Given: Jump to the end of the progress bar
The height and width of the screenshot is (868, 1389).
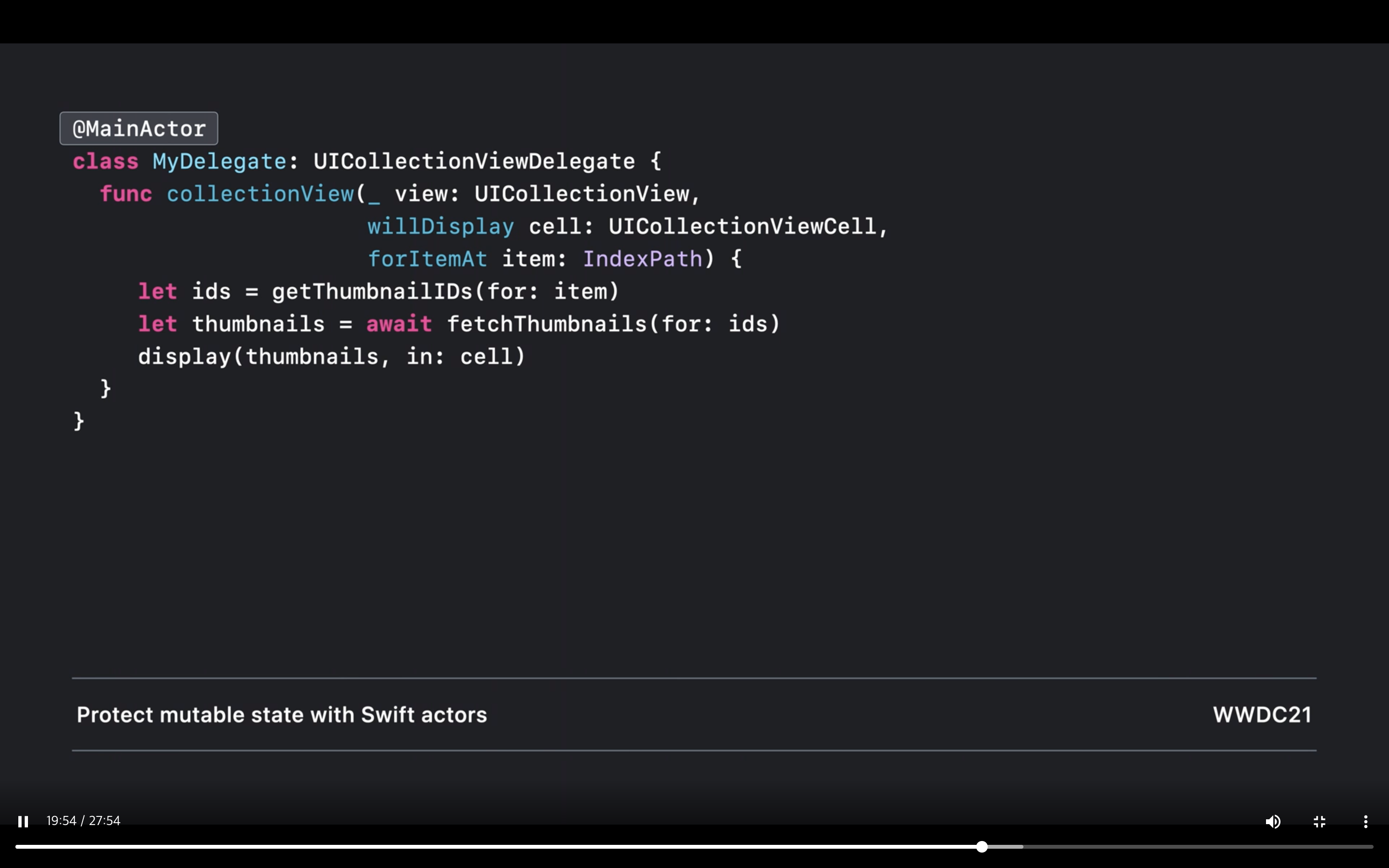Looking at the screenshot, I should 1371,846.
